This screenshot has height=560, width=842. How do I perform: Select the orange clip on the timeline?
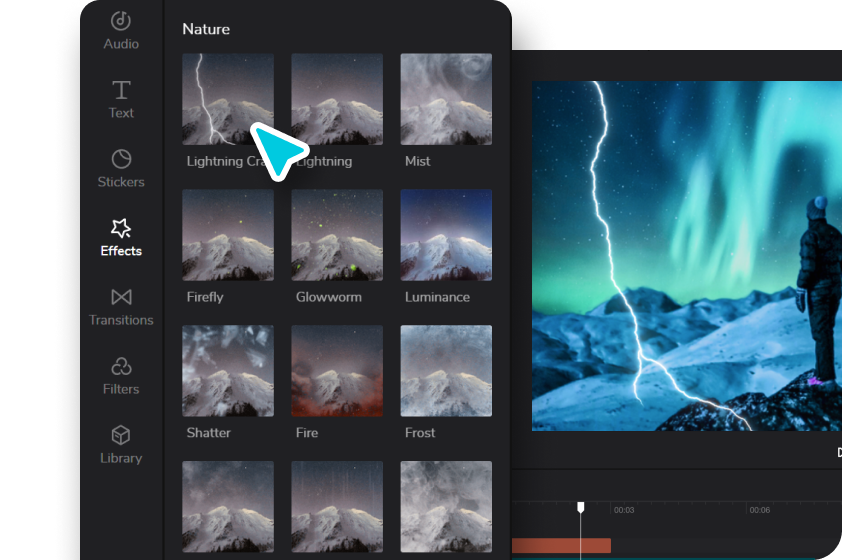[x=561, y=546]
